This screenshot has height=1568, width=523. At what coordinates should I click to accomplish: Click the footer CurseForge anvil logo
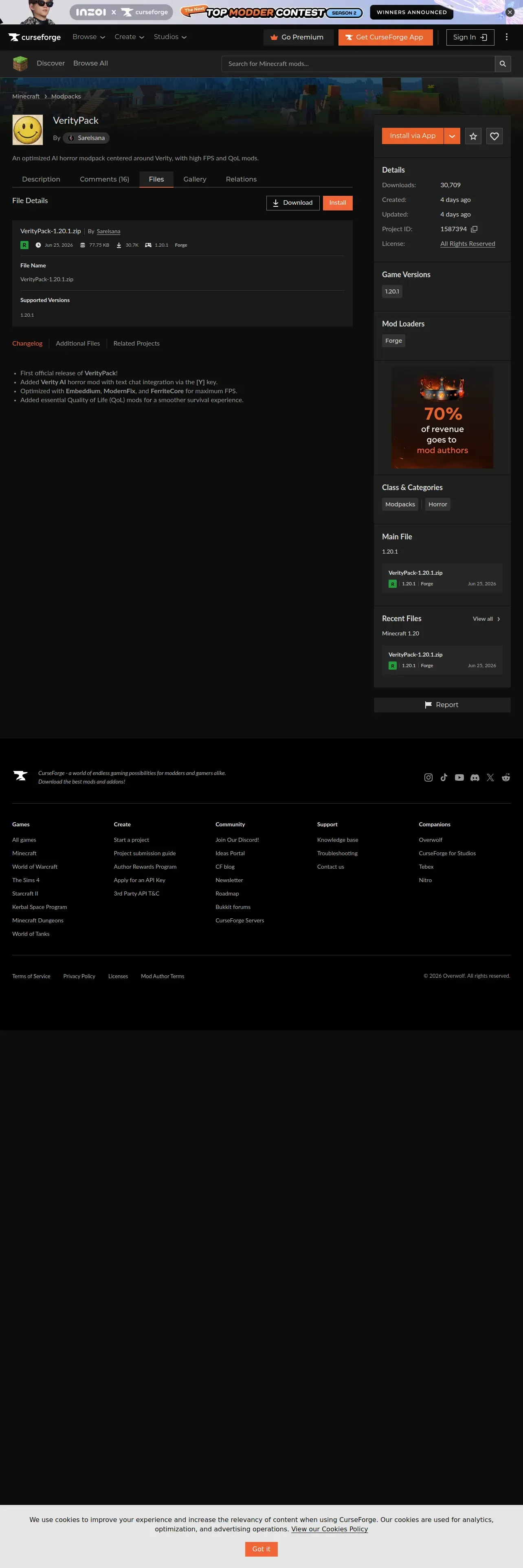(21, 775)
